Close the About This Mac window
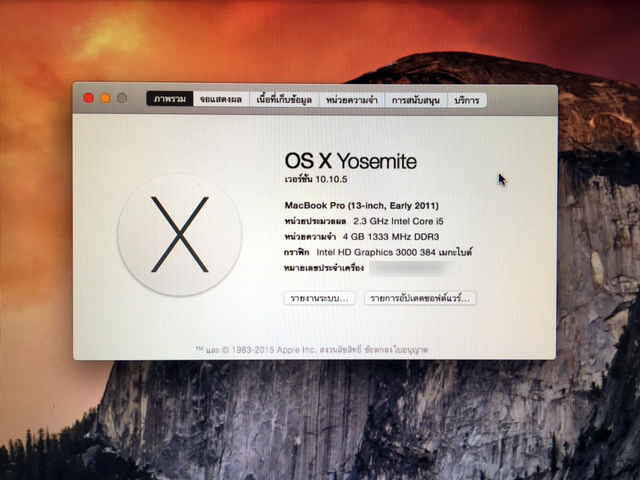Image resolution: width=640 pixels, height=480 pixels. (89, 98)
